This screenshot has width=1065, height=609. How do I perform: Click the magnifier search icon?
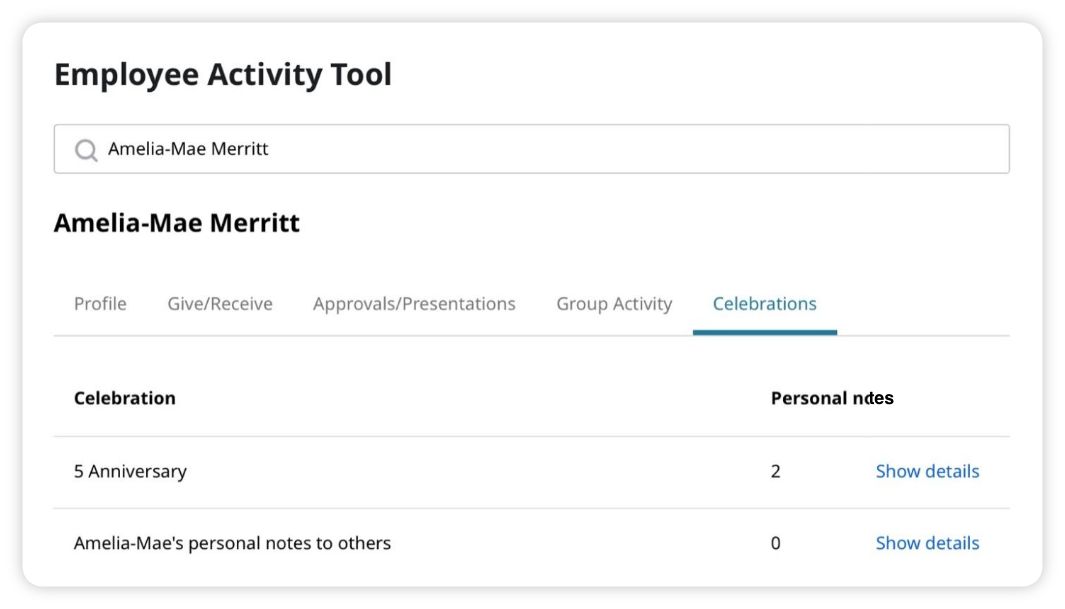[x=86, y=149]
